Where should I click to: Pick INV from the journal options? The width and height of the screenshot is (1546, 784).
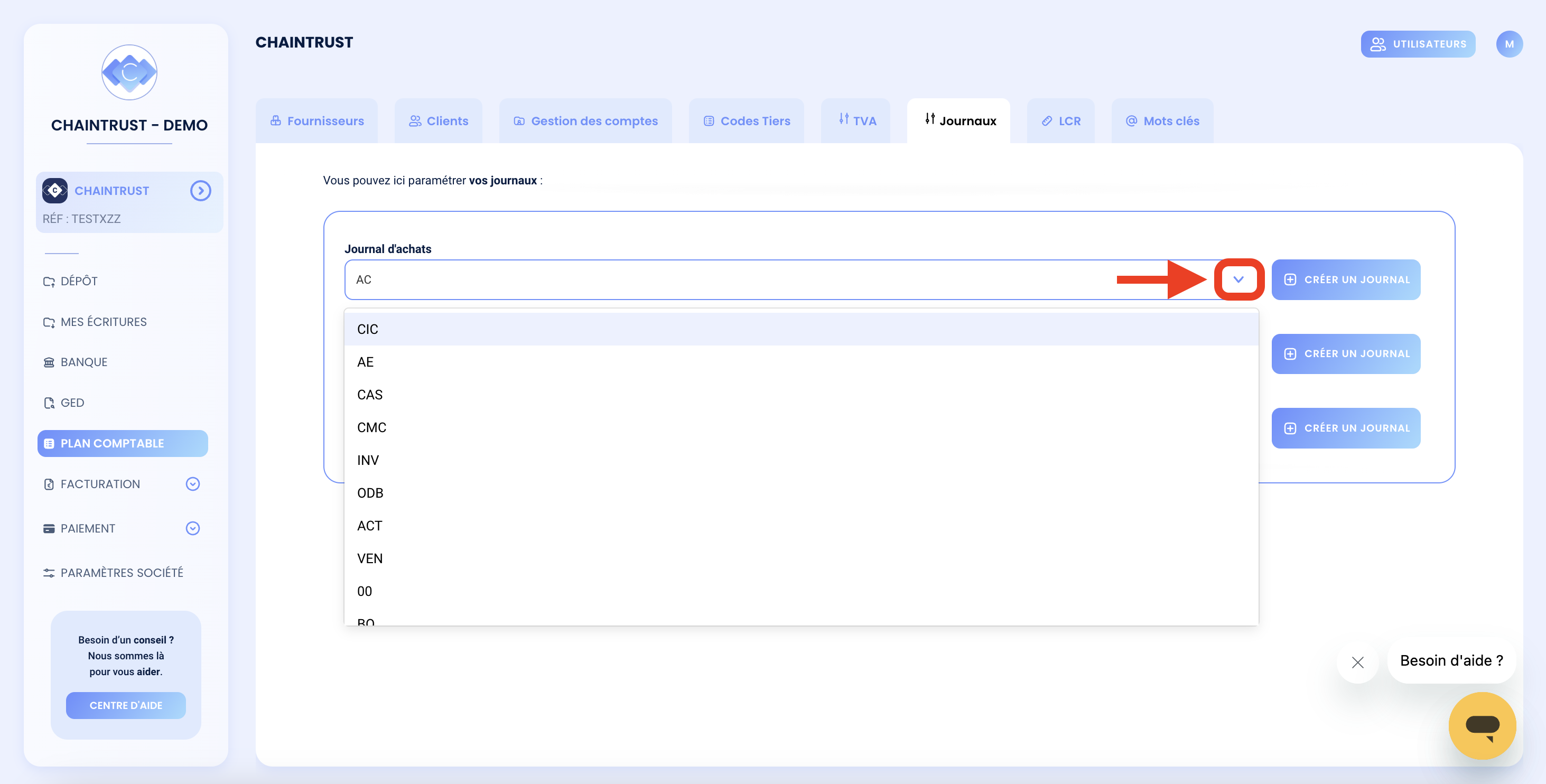(801, 460)
